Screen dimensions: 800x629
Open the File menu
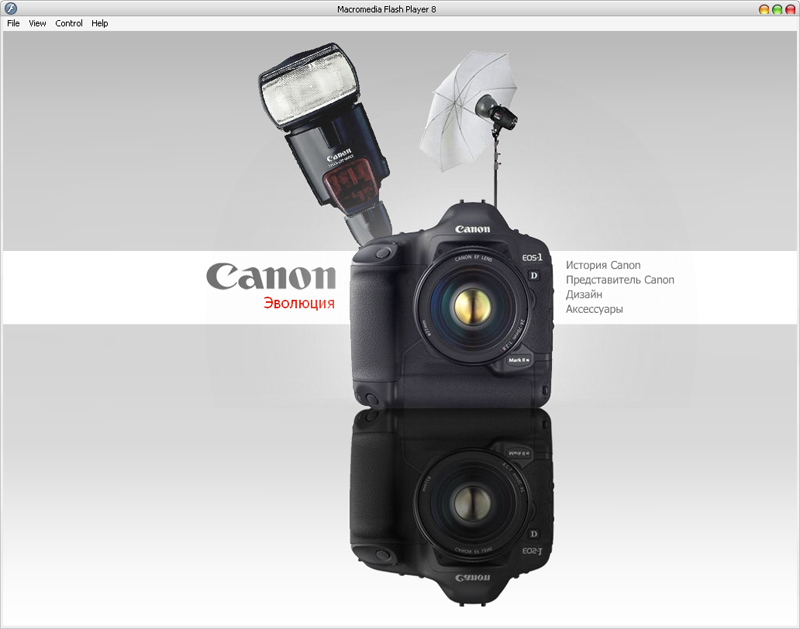(x=14, y=22)
